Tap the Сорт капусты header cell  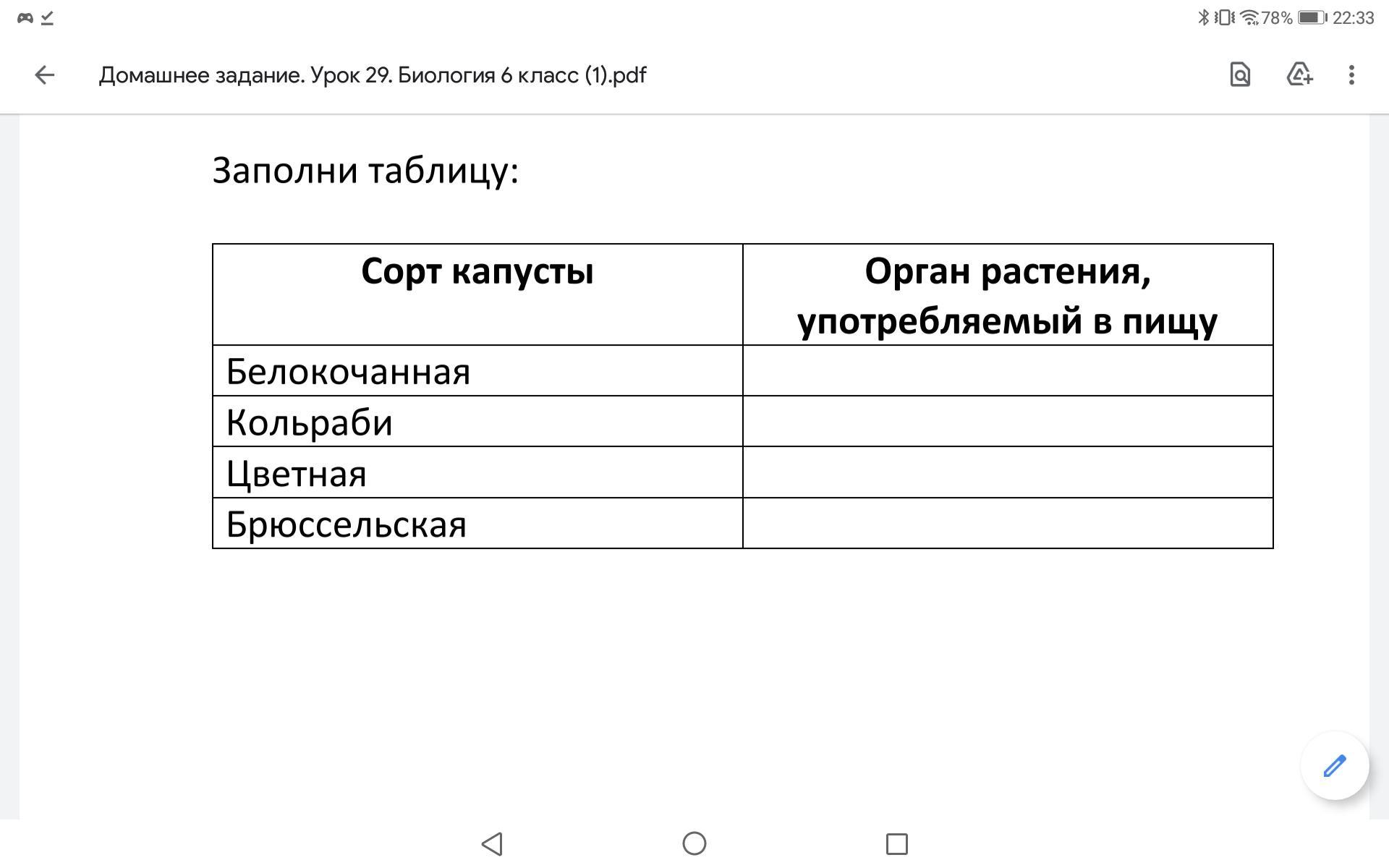pos(477,294)
